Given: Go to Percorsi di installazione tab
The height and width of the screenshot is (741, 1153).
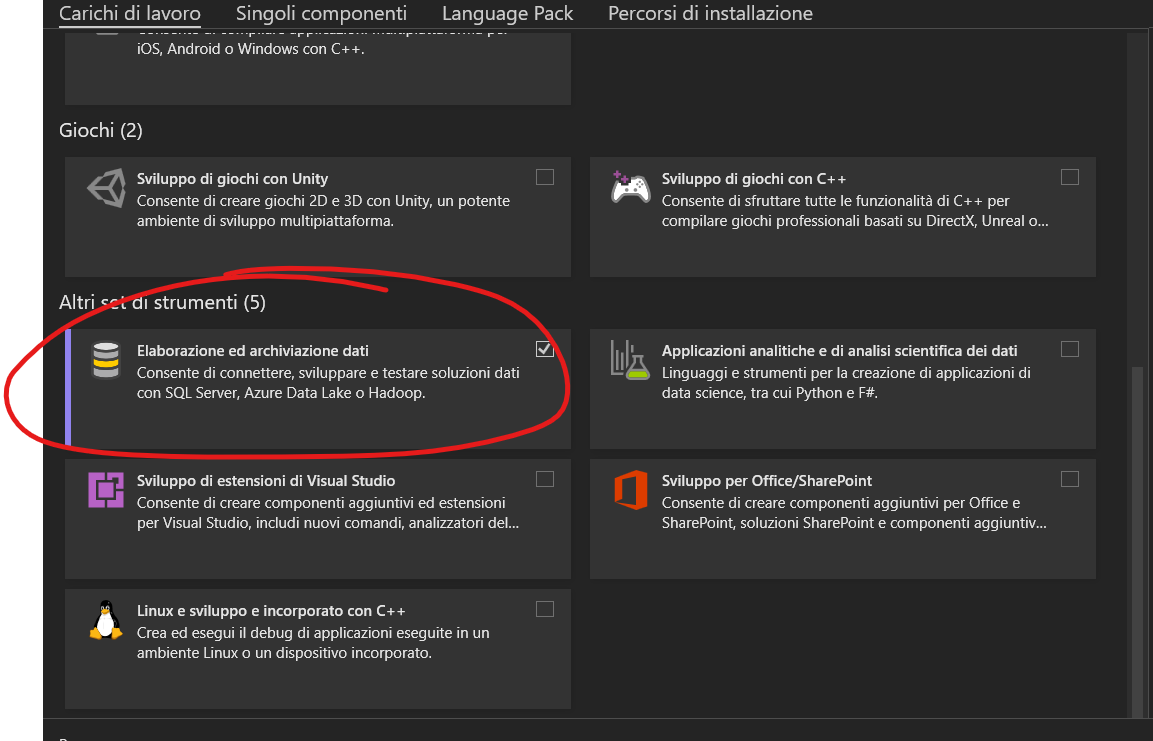Looking at the screenshot, I should coord(710,13).
